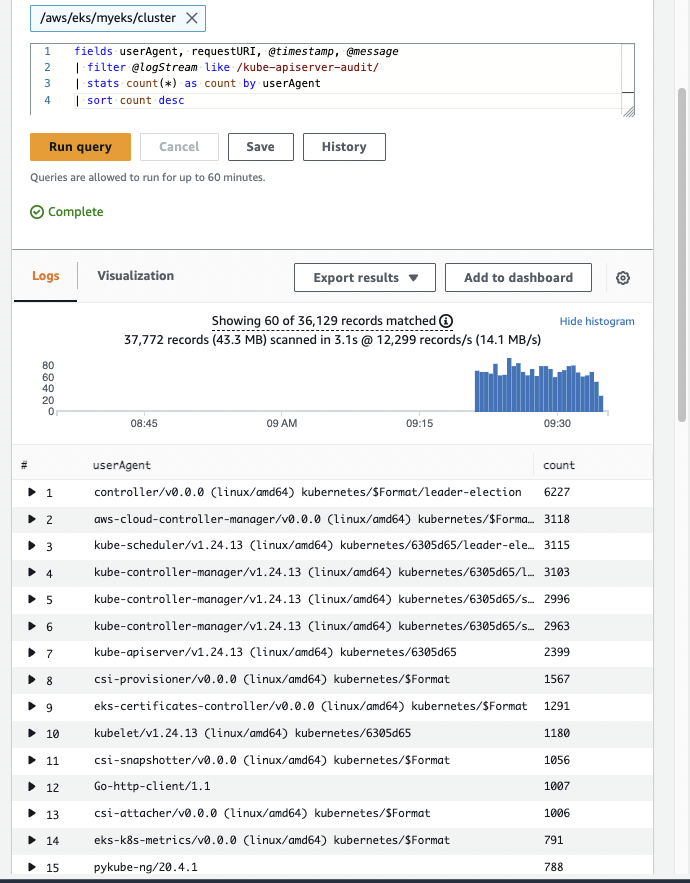Switch to the Logs tab
This screenshot has width=690, height=883.
pyautogui.click(x=46, y=276)
